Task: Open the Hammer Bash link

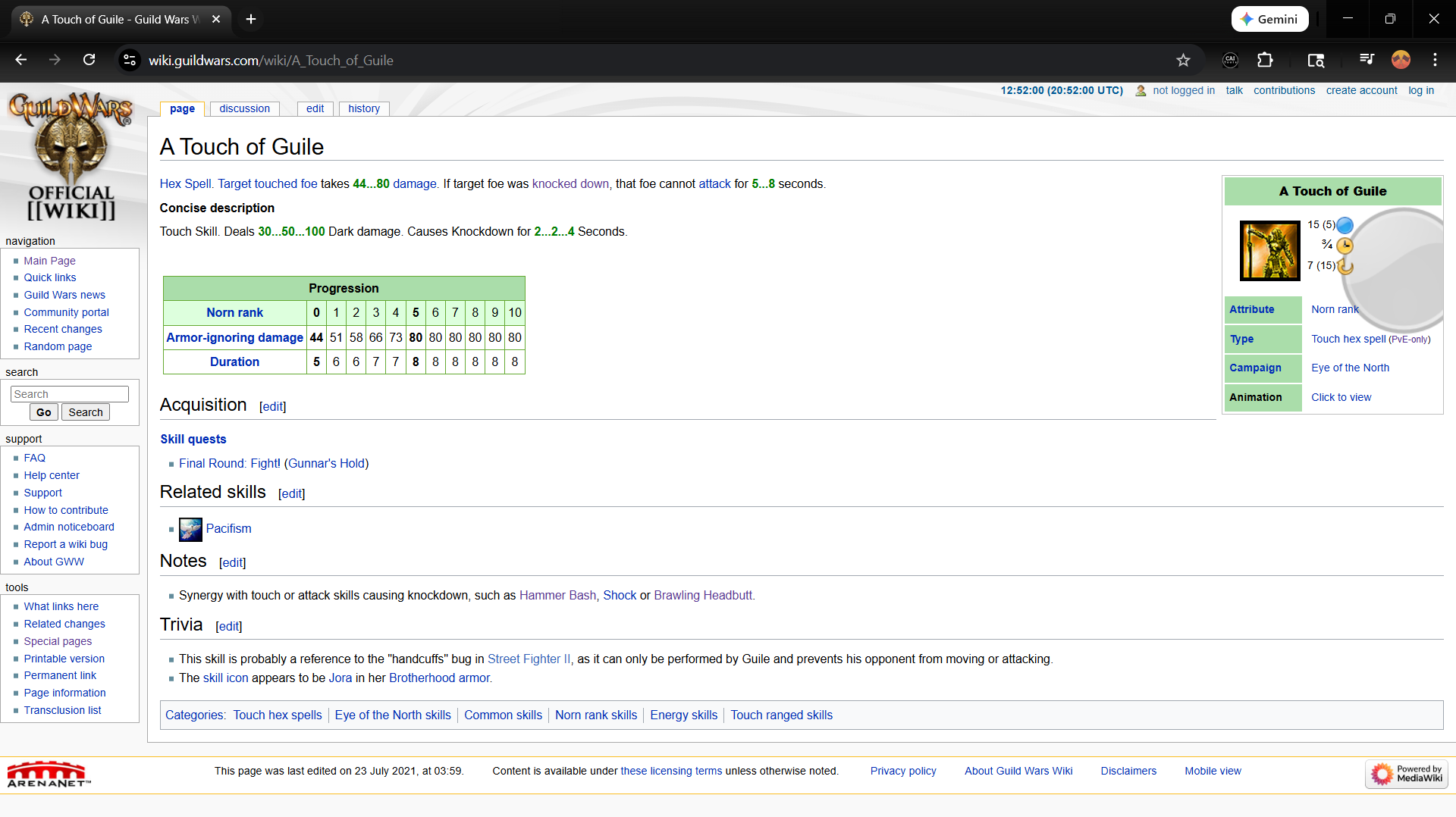Action: pyautogui.click(x=557, y=595)
